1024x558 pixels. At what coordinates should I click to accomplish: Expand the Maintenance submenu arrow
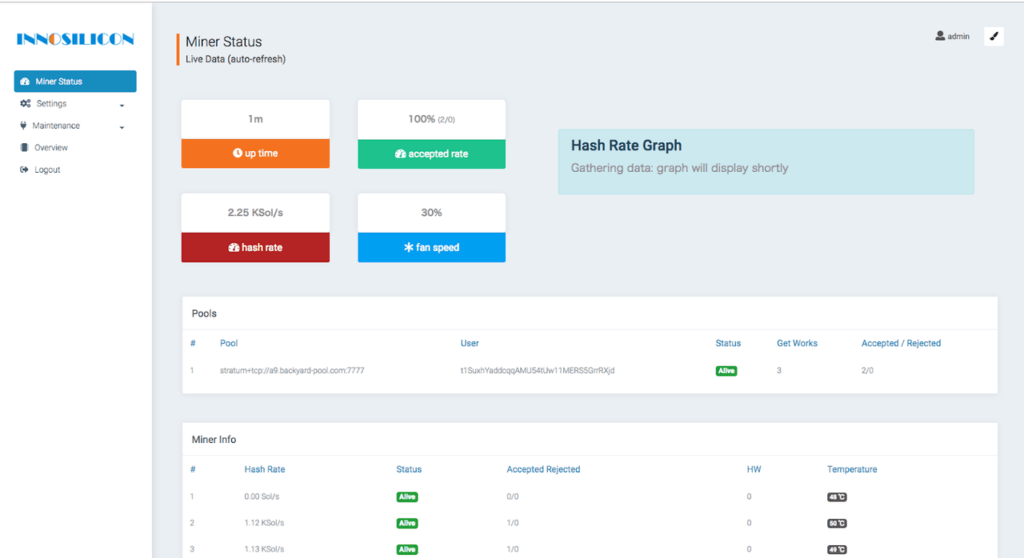point(121,127)
